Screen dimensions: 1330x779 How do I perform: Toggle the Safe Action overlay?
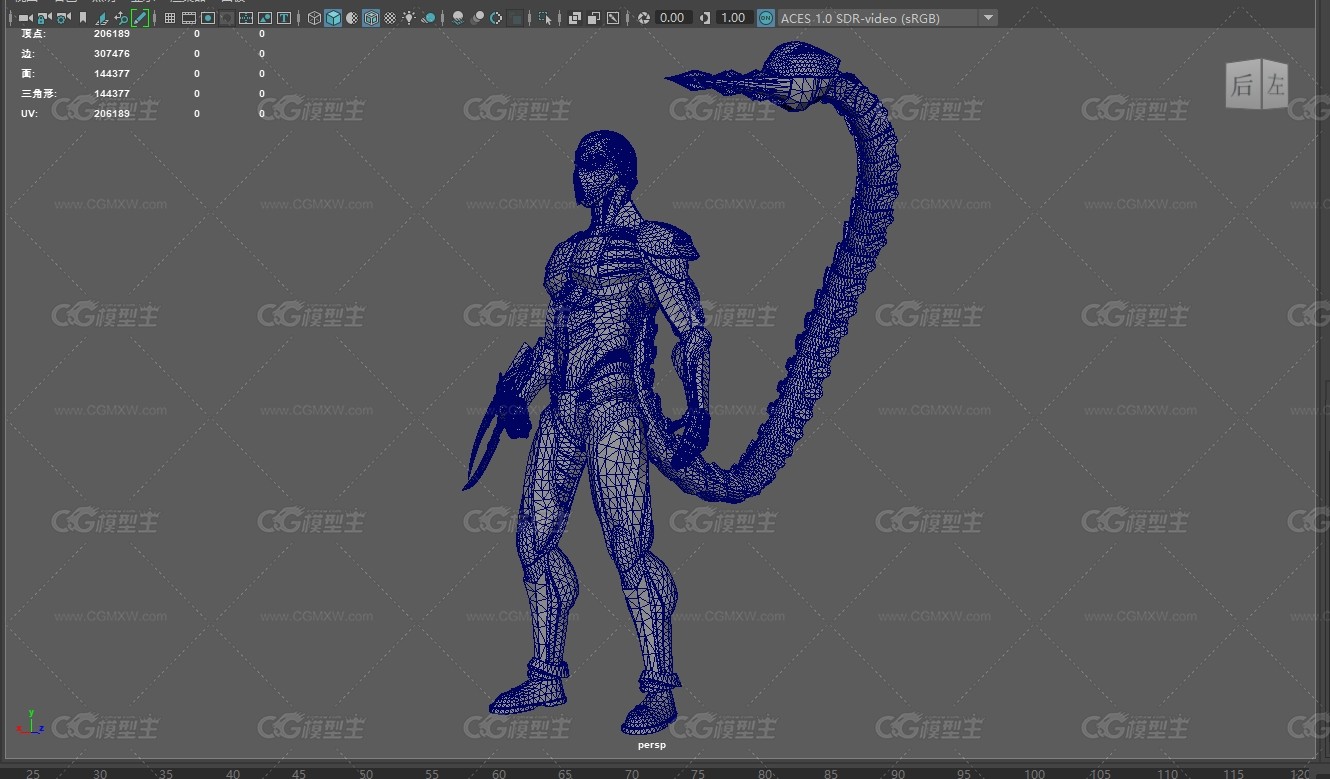[x=265, y=18]
